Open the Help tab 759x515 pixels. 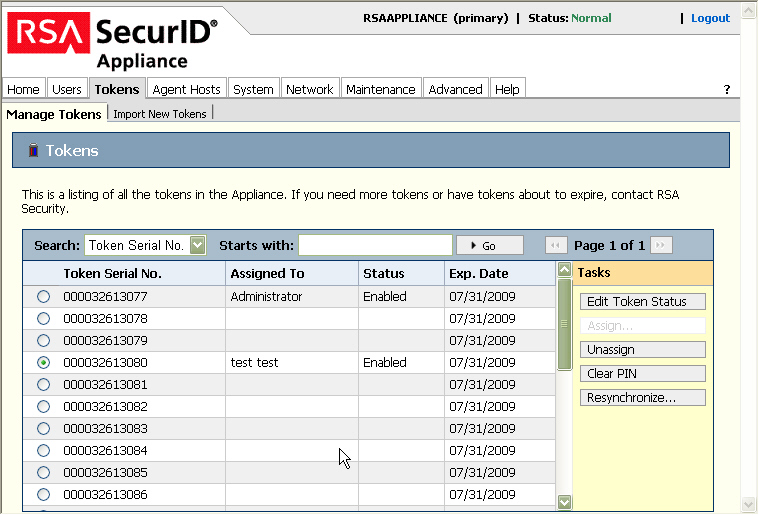[x=507, y=89]
